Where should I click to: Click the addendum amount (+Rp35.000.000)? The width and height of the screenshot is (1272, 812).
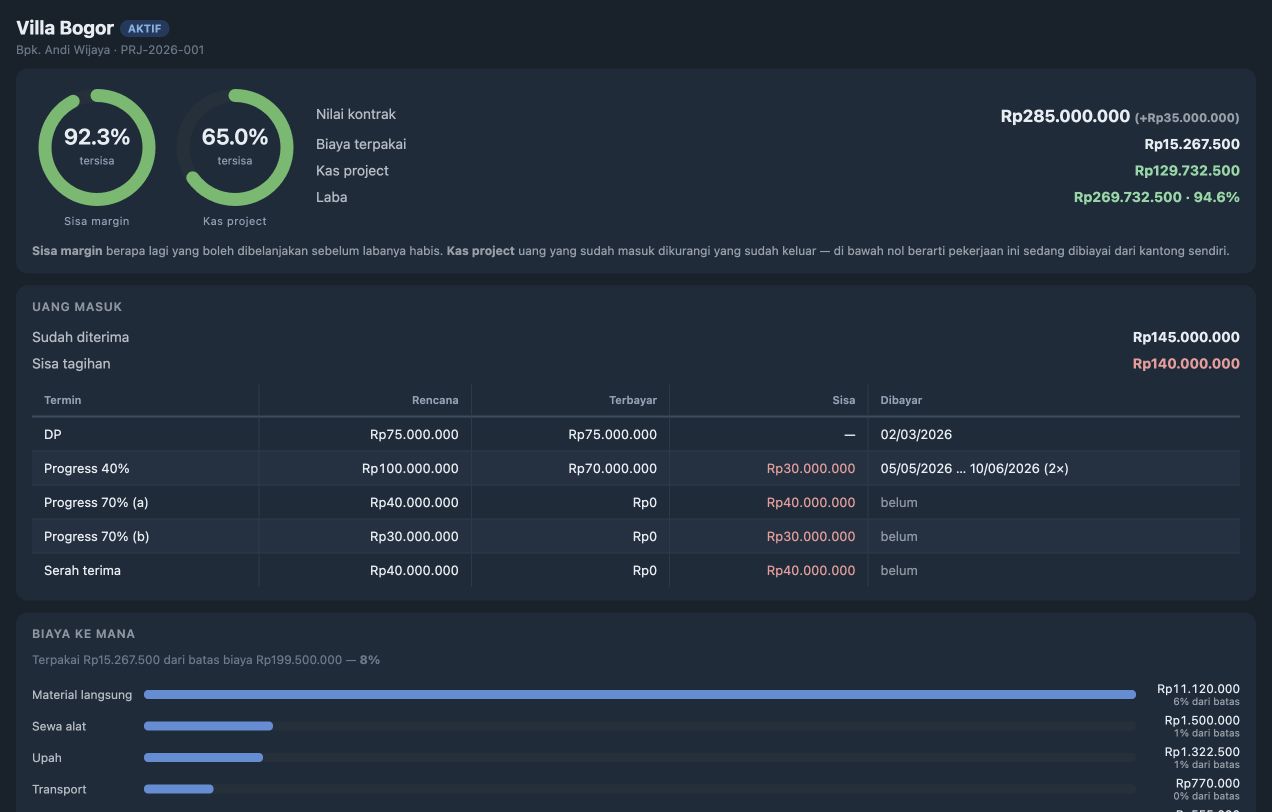pos(1187,118)
